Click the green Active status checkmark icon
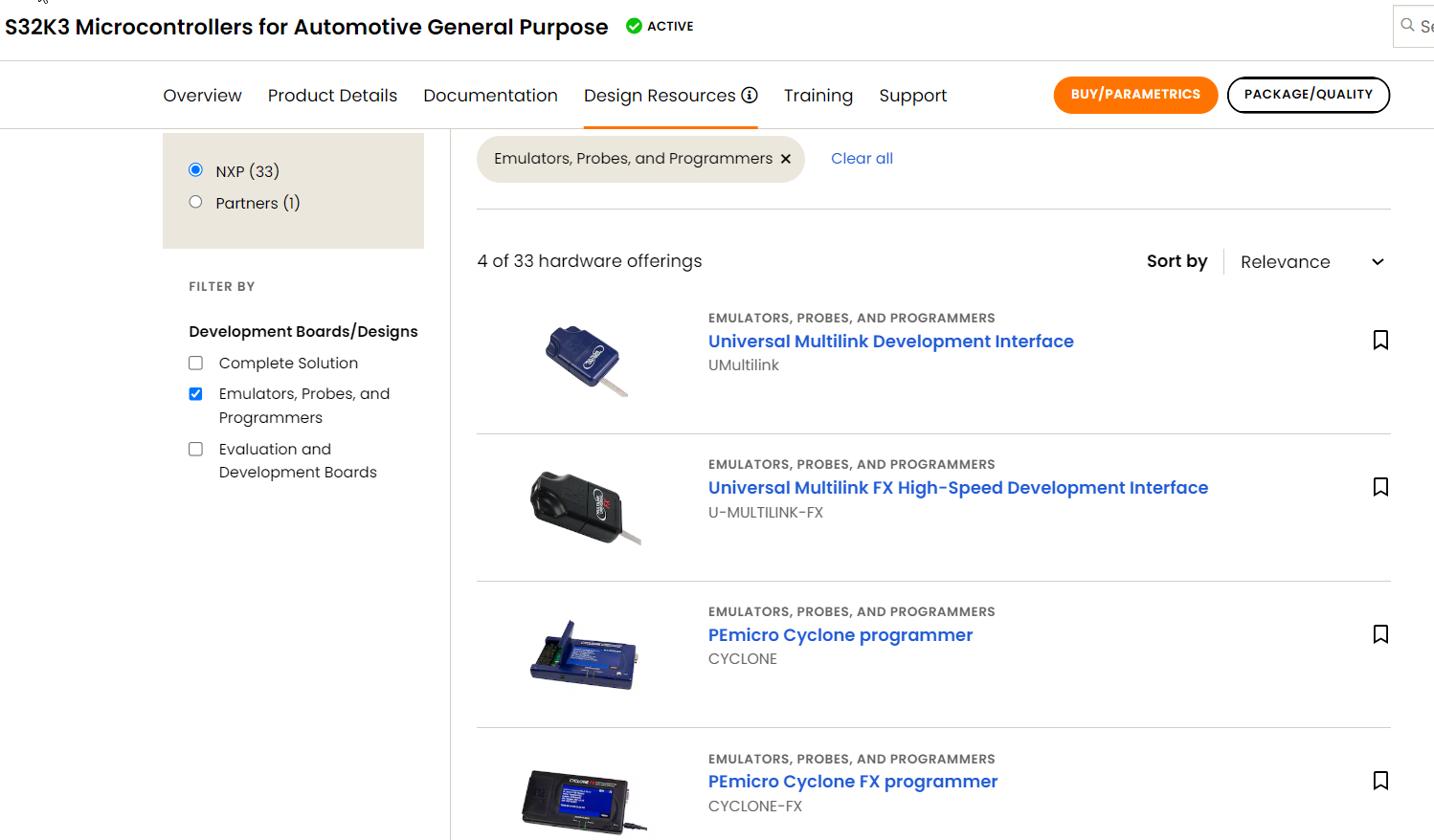The image size is (1434, 840). [x=634, y=26]
